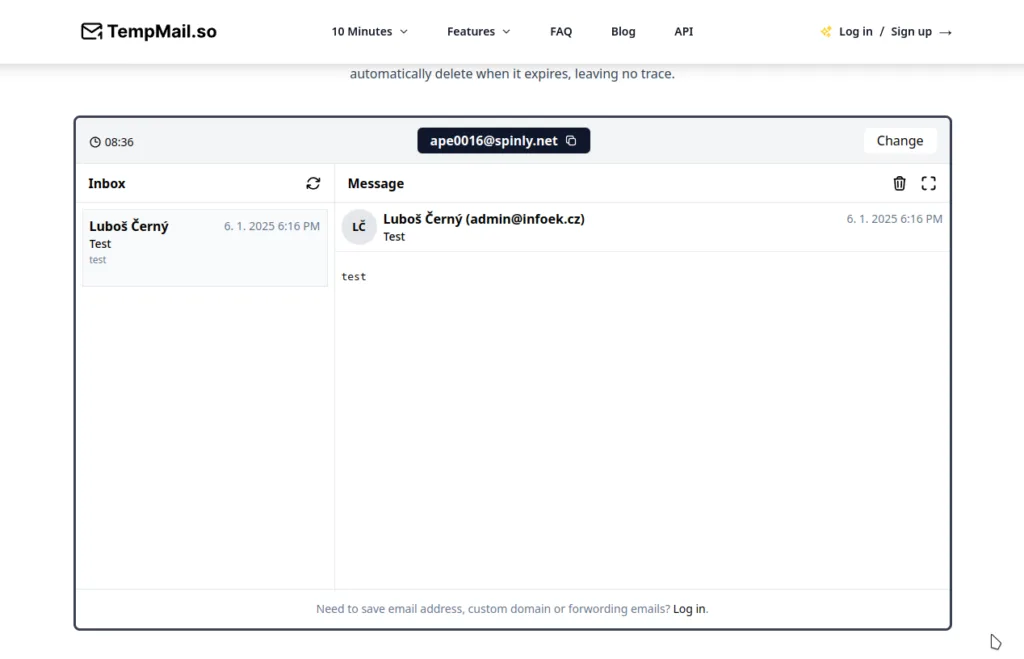Expand the Features dropdown menu
1024x659 pixels.
[x=478, y=32]
